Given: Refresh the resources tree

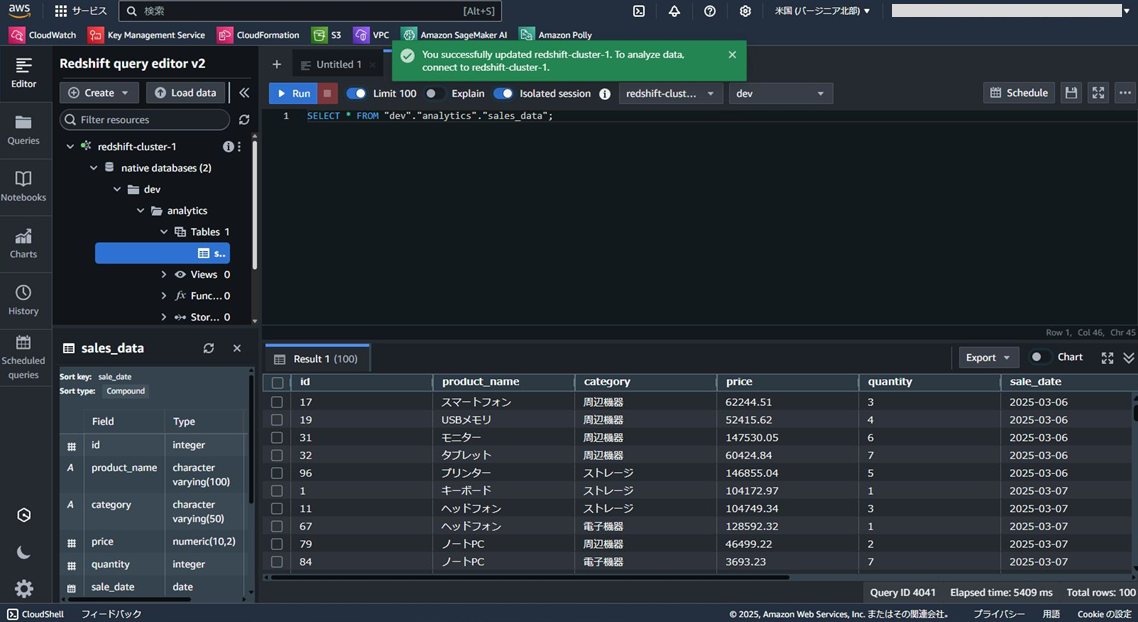Looking at the screenshot, I should (x=244, y=119).
